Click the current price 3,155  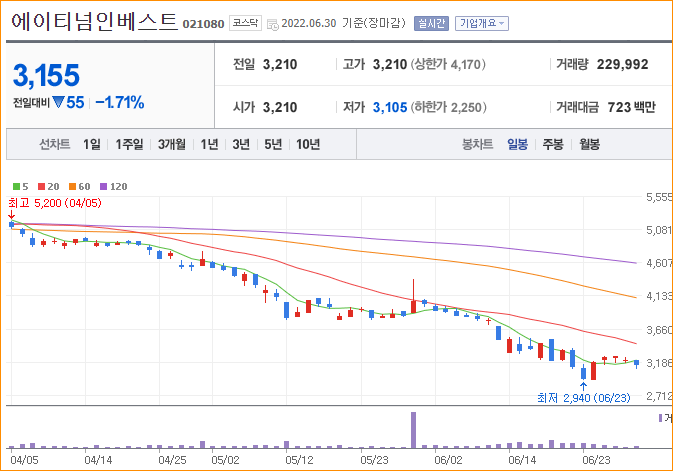(46, 76)
